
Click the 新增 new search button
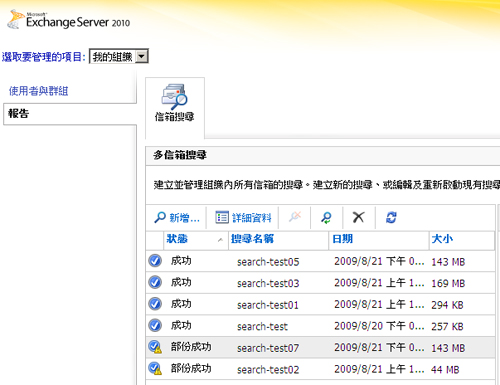click(177, 218)
